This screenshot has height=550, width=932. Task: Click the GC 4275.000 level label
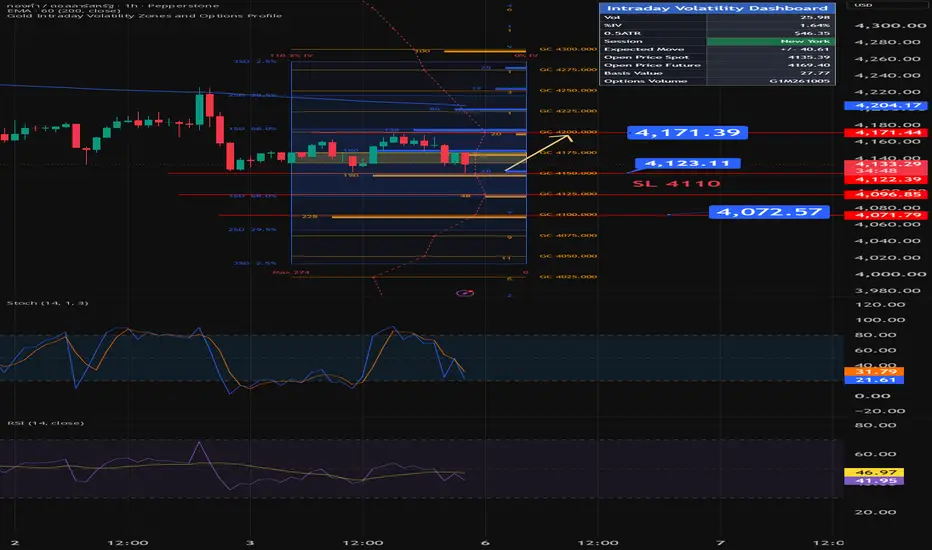(x=568, y=70)
